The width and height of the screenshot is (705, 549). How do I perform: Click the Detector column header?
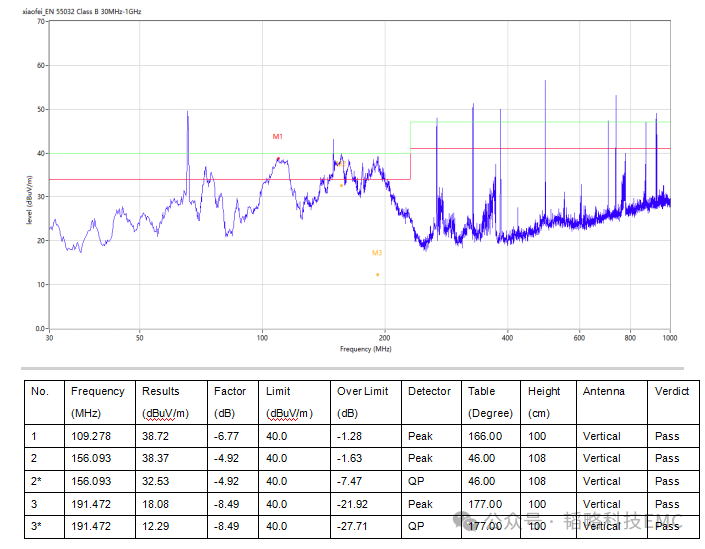tap(429, 391)
